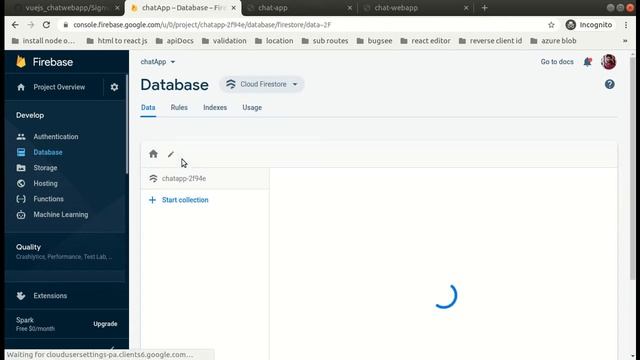Open Hosting in sidebar

click(x=45, y=183)
